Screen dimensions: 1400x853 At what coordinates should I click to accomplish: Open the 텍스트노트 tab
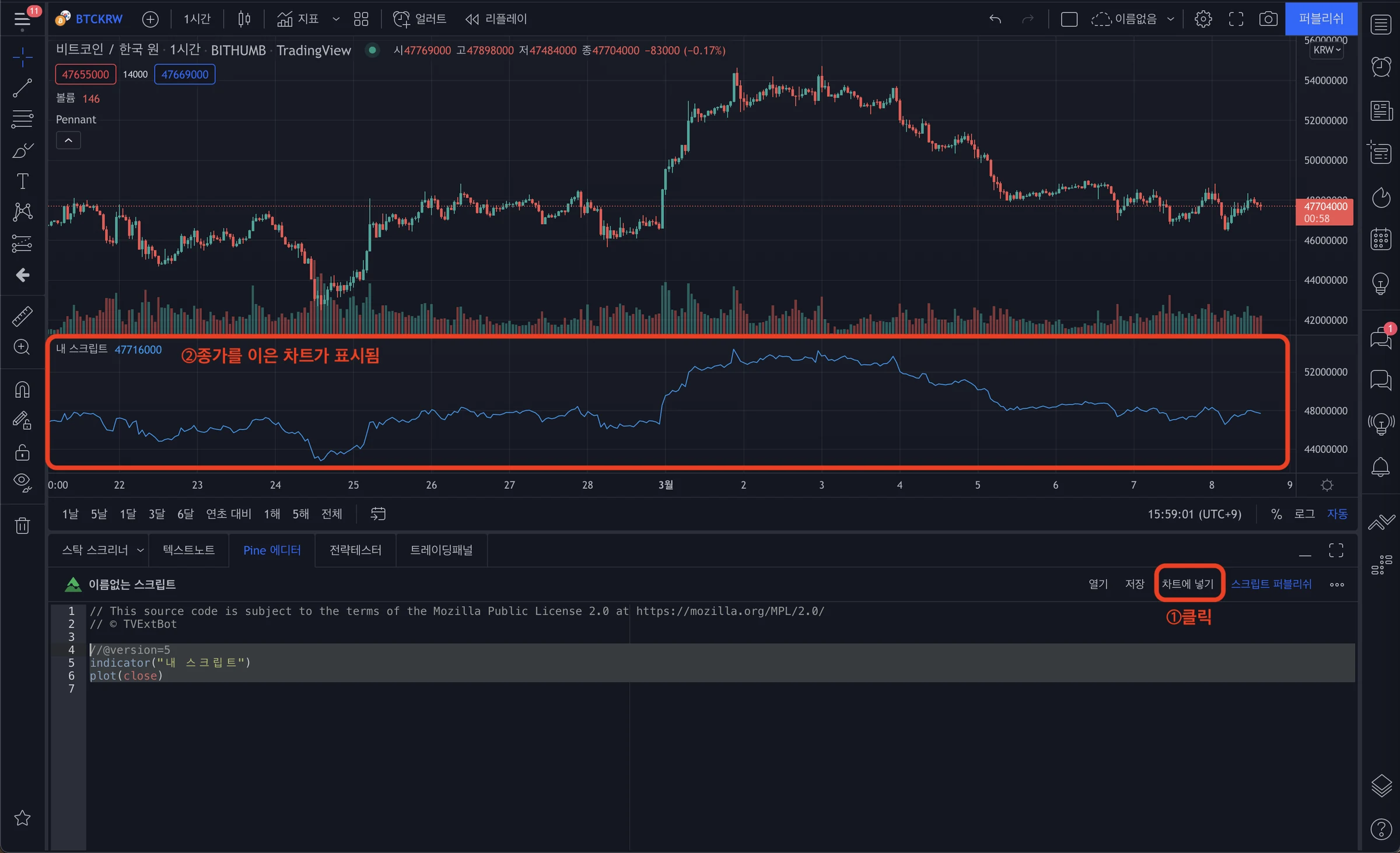click(x=188, y=550)
